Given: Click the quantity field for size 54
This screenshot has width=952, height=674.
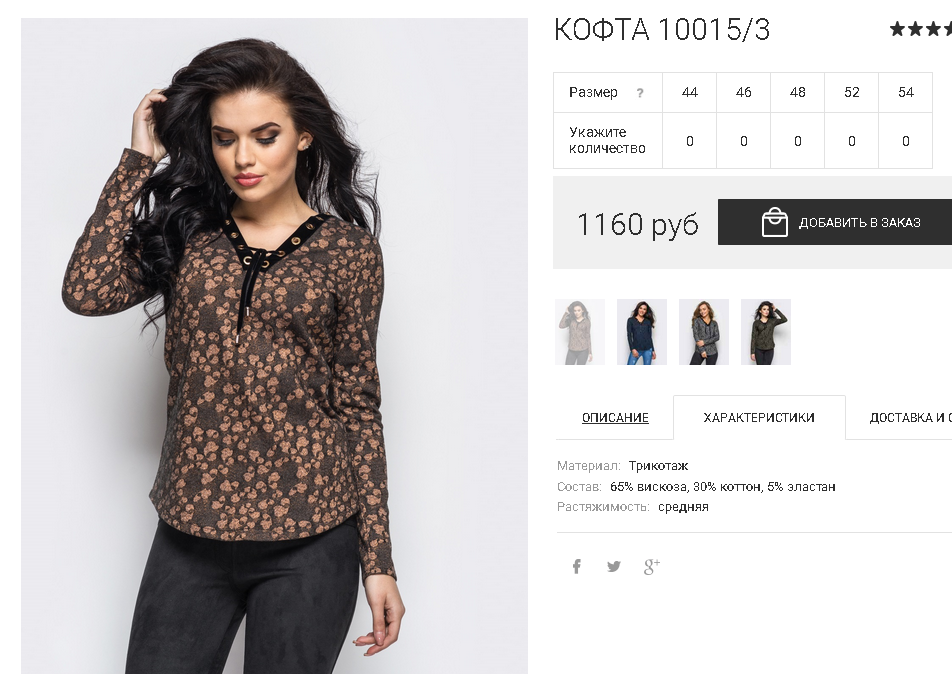Looking at the screenshot, I should tap(906, 141).
